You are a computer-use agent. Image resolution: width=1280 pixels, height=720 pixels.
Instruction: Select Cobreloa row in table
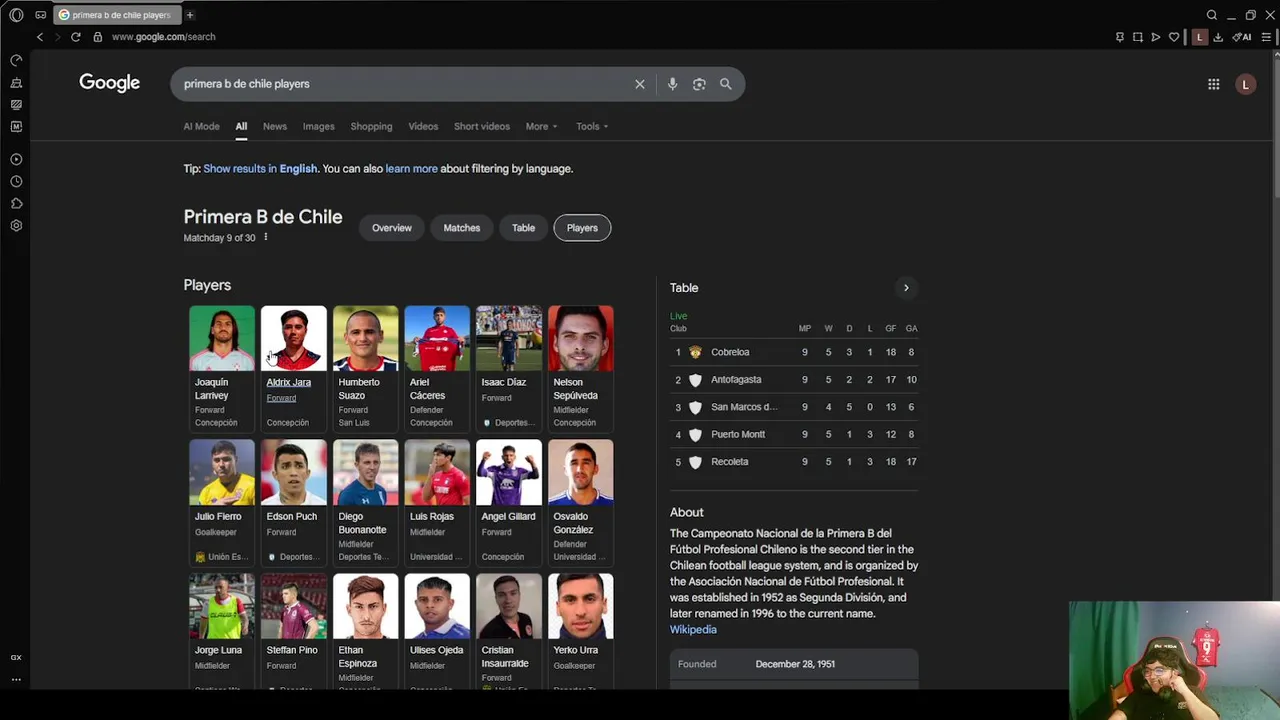pyautogui.click(x=794, y=352)
